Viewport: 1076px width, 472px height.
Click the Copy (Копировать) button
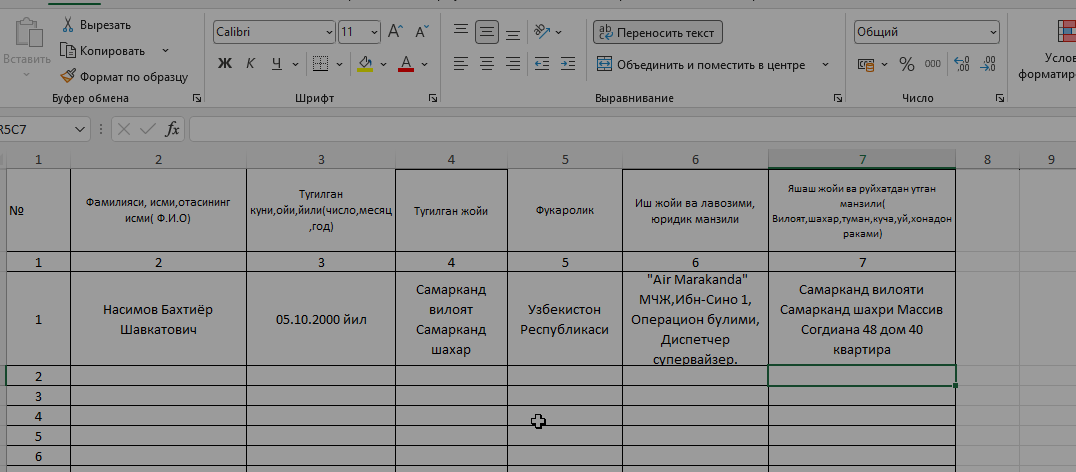point(103,50)
